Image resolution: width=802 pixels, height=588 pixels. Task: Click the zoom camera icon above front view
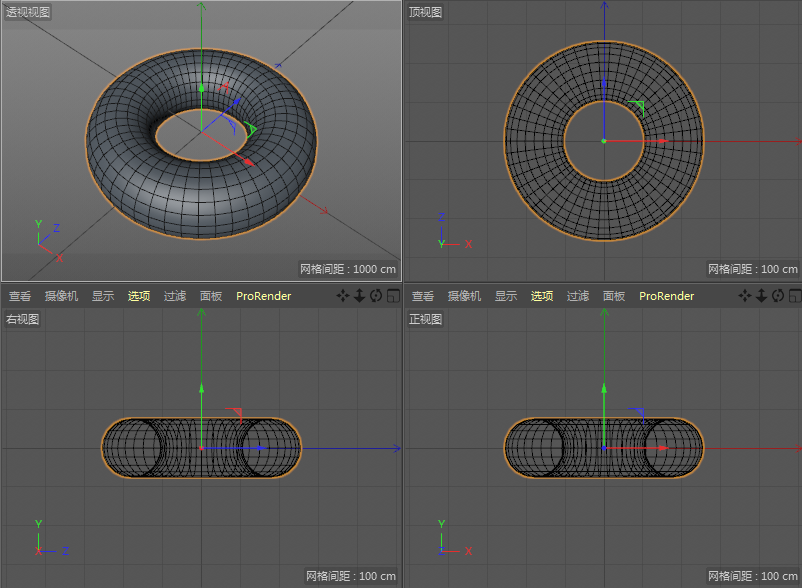point(761,296)
